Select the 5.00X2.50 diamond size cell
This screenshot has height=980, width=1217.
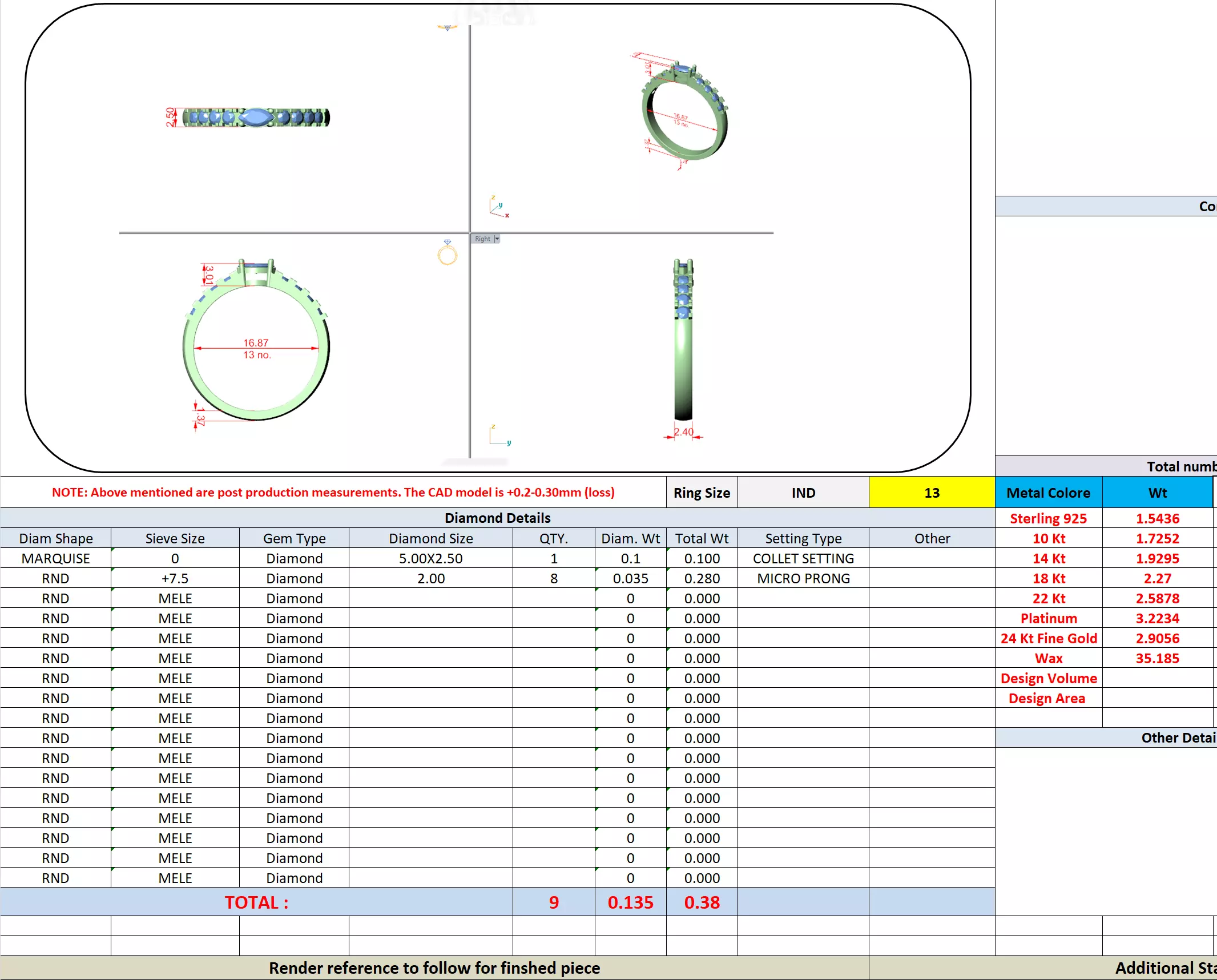coord(430,558)
